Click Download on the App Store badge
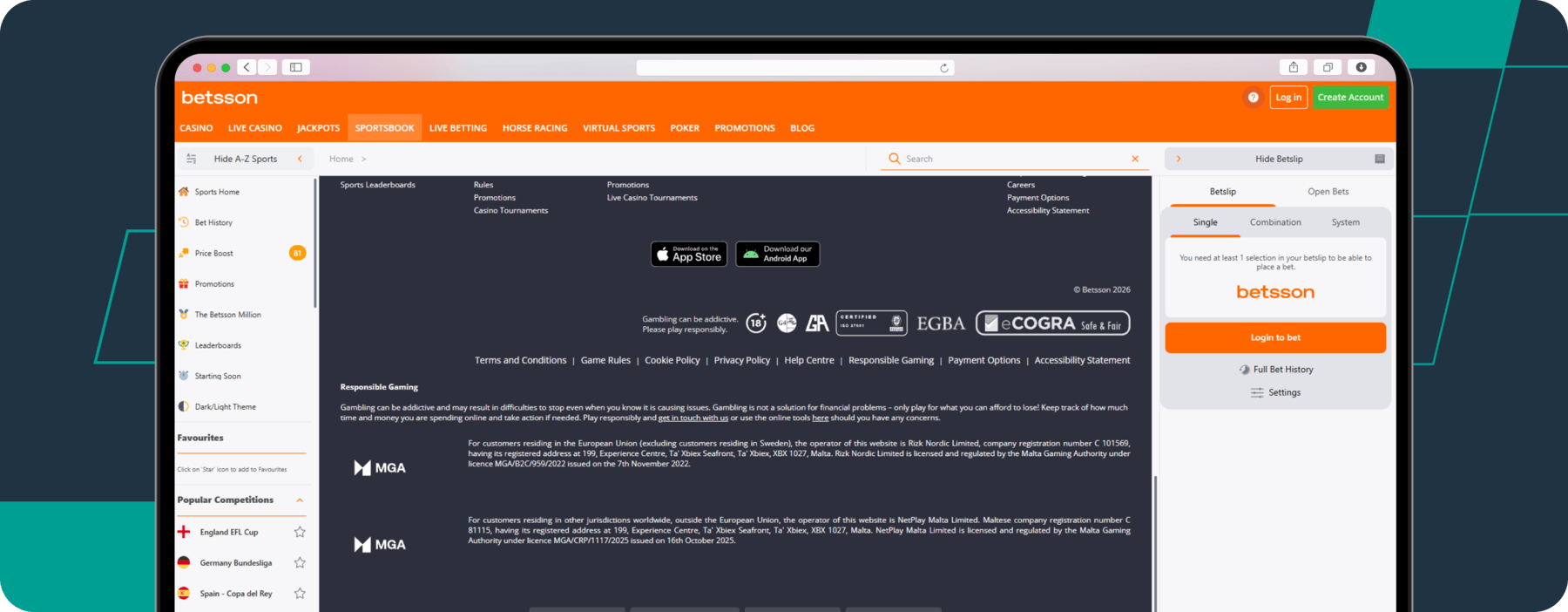 click(x=689, y=254)
